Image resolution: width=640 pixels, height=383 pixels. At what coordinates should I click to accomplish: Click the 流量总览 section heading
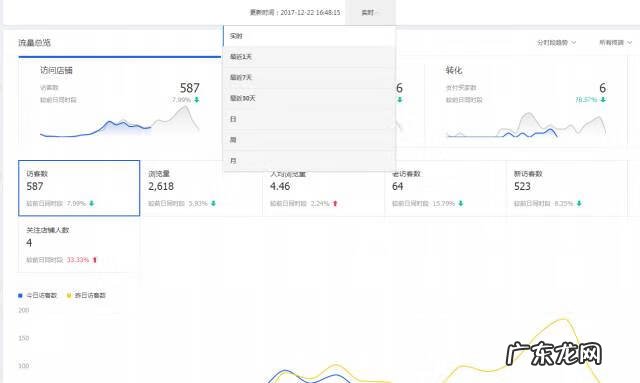35,42
